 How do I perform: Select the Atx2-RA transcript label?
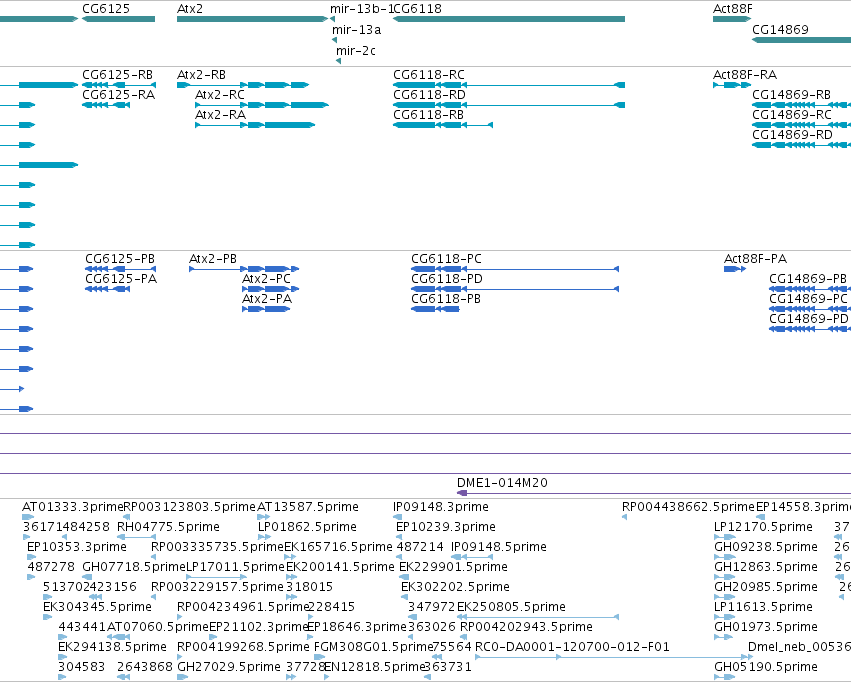[x=220, y=114]
